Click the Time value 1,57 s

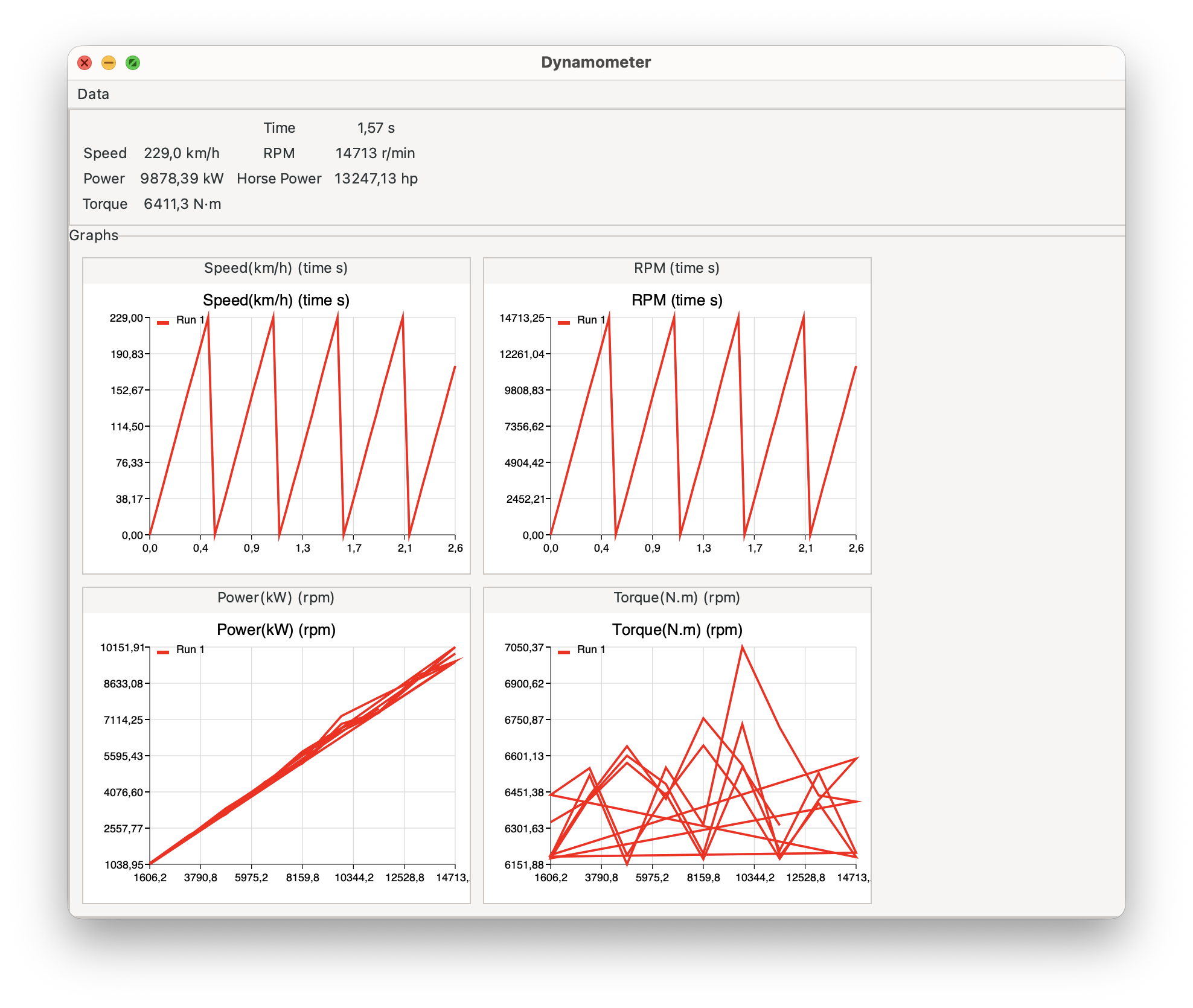(x=376, y=128)
